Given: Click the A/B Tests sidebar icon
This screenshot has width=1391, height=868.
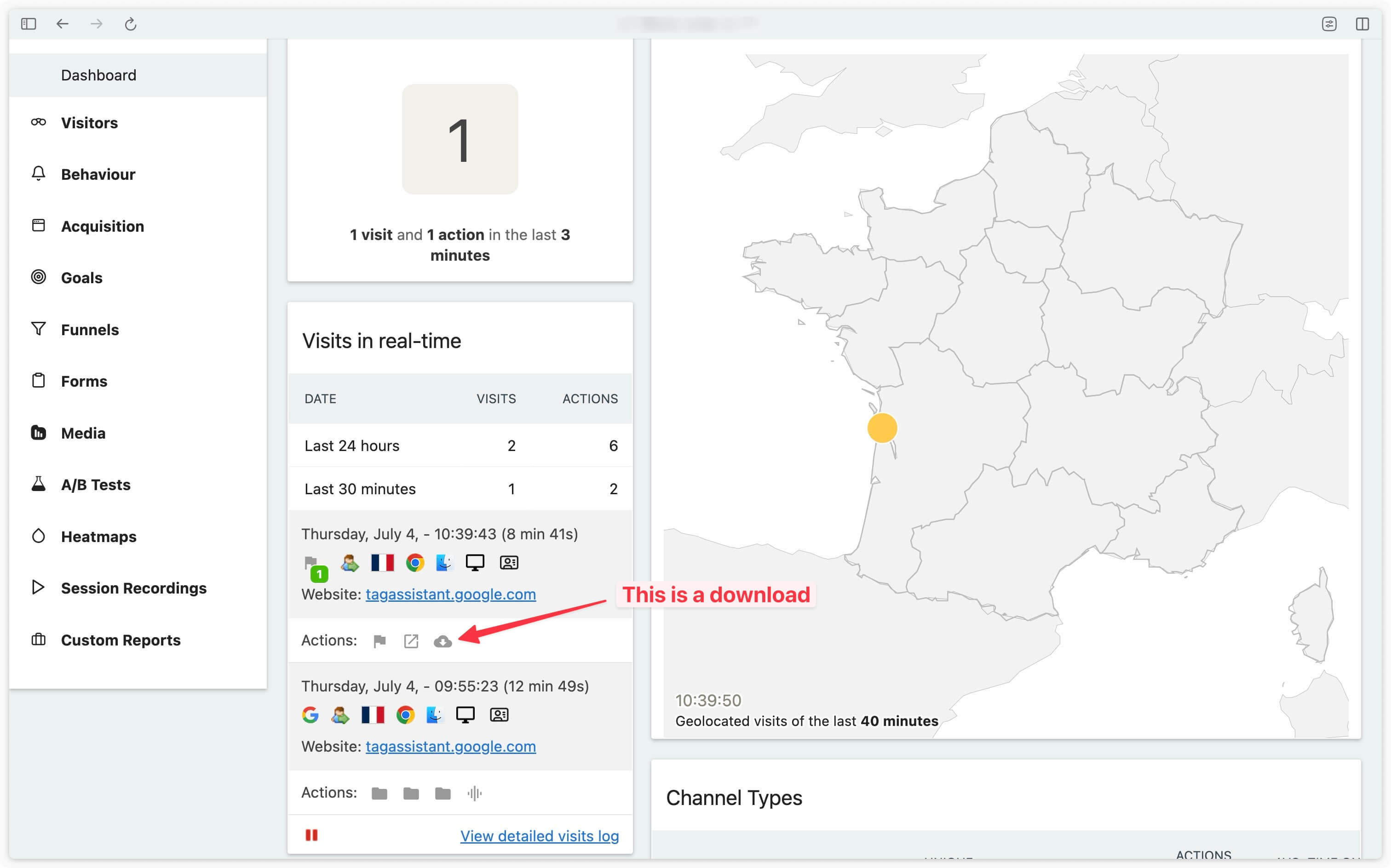Looking at the screenshot, I should (37, 484).
